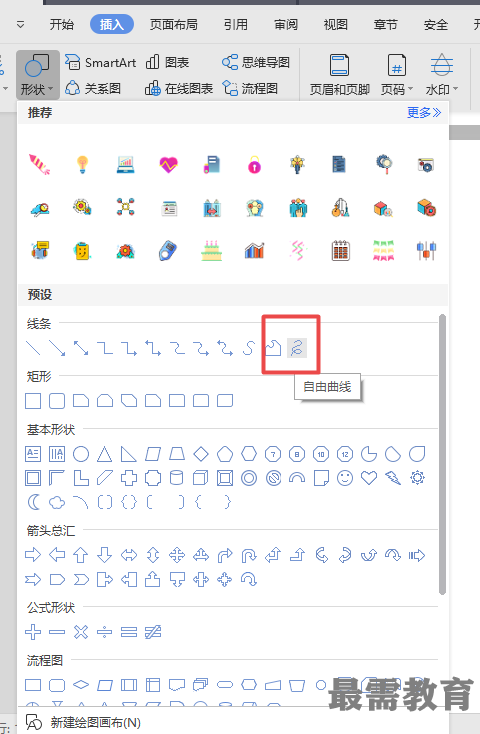The width and height of the screenshot is (480, 734).
Task: Select the cylinder can shape
Action: [x=177, y=478]
